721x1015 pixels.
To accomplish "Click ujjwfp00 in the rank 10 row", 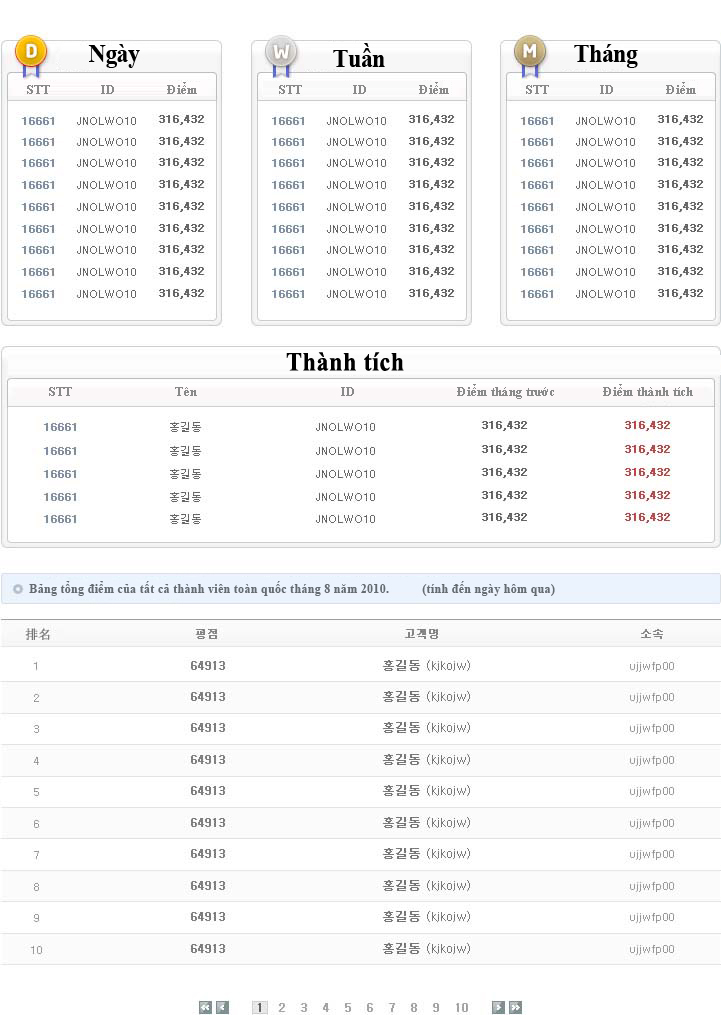I will point(652,949).
